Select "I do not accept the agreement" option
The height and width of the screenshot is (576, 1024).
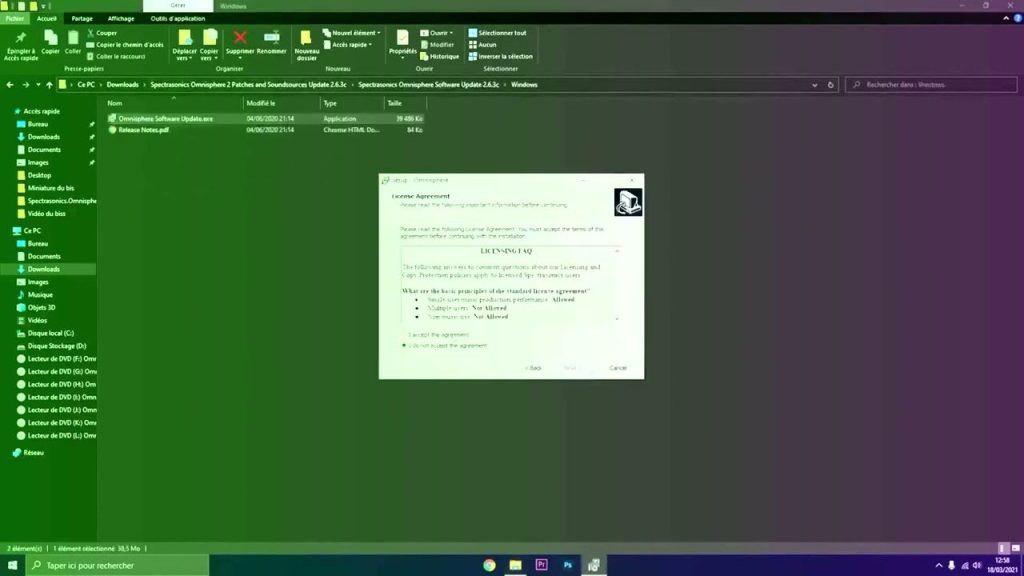coord(405,345)
